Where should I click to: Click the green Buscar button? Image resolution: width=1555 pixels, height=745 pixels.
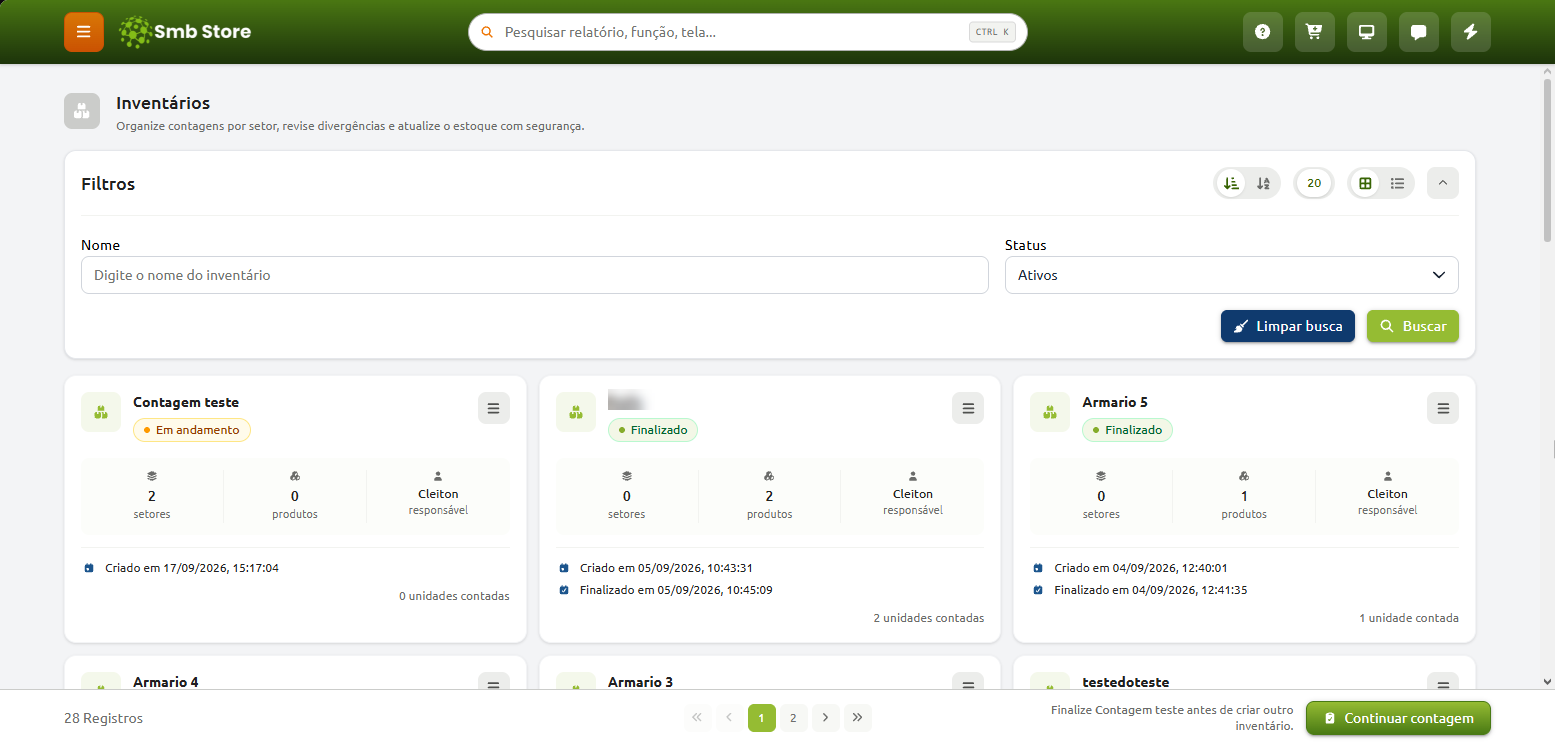pyautogui.click(x=1413, y=326)
